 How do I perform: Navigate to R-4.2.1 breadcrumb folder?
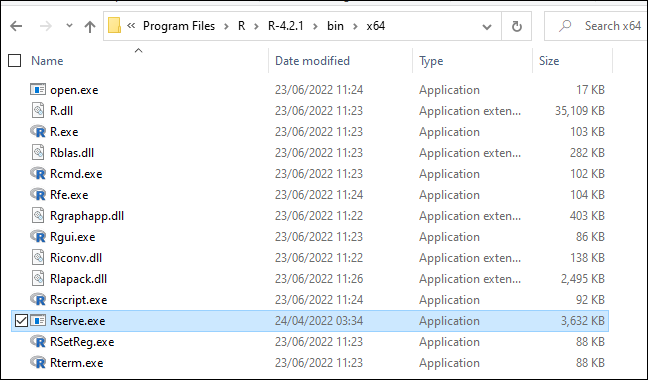(286, 26)
